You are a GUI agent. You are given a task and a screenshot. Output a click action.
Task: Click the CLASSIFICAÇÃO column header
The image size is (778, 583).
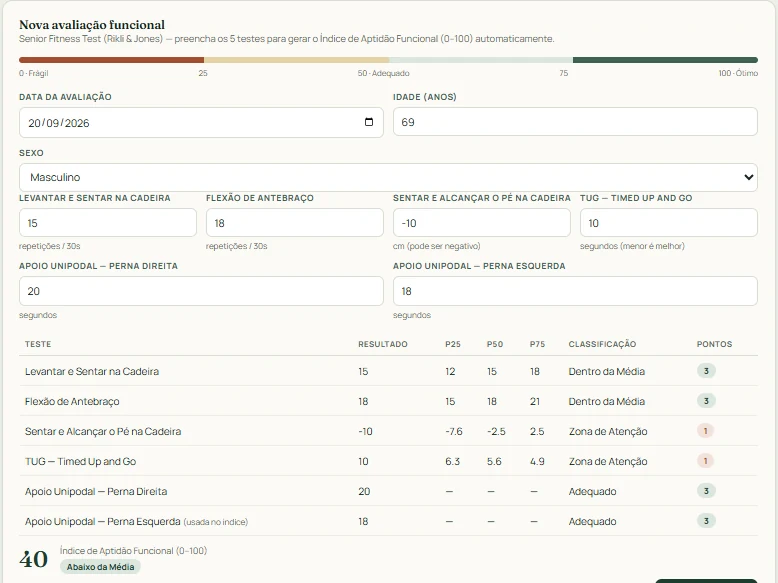[x=602, y=344]
